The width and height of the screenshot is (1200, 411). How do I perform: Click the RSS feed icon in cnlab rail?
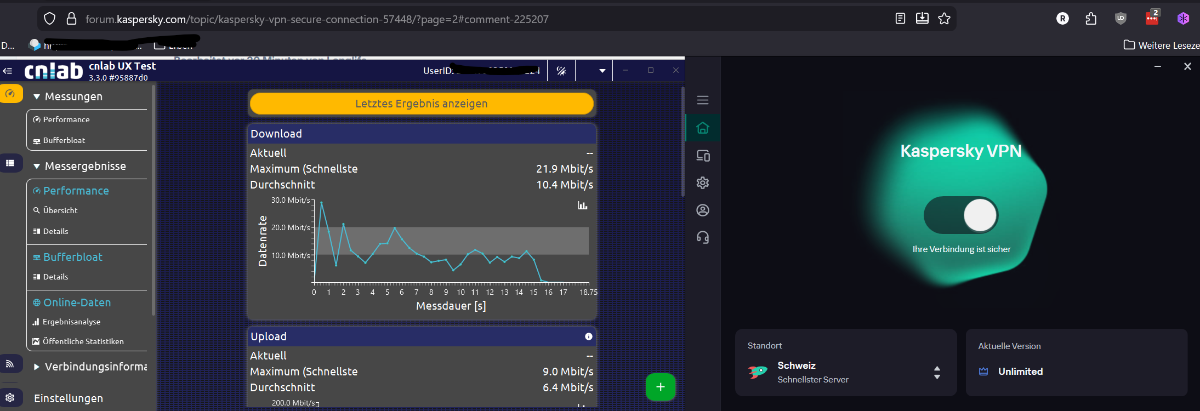[x=10, y=364]
